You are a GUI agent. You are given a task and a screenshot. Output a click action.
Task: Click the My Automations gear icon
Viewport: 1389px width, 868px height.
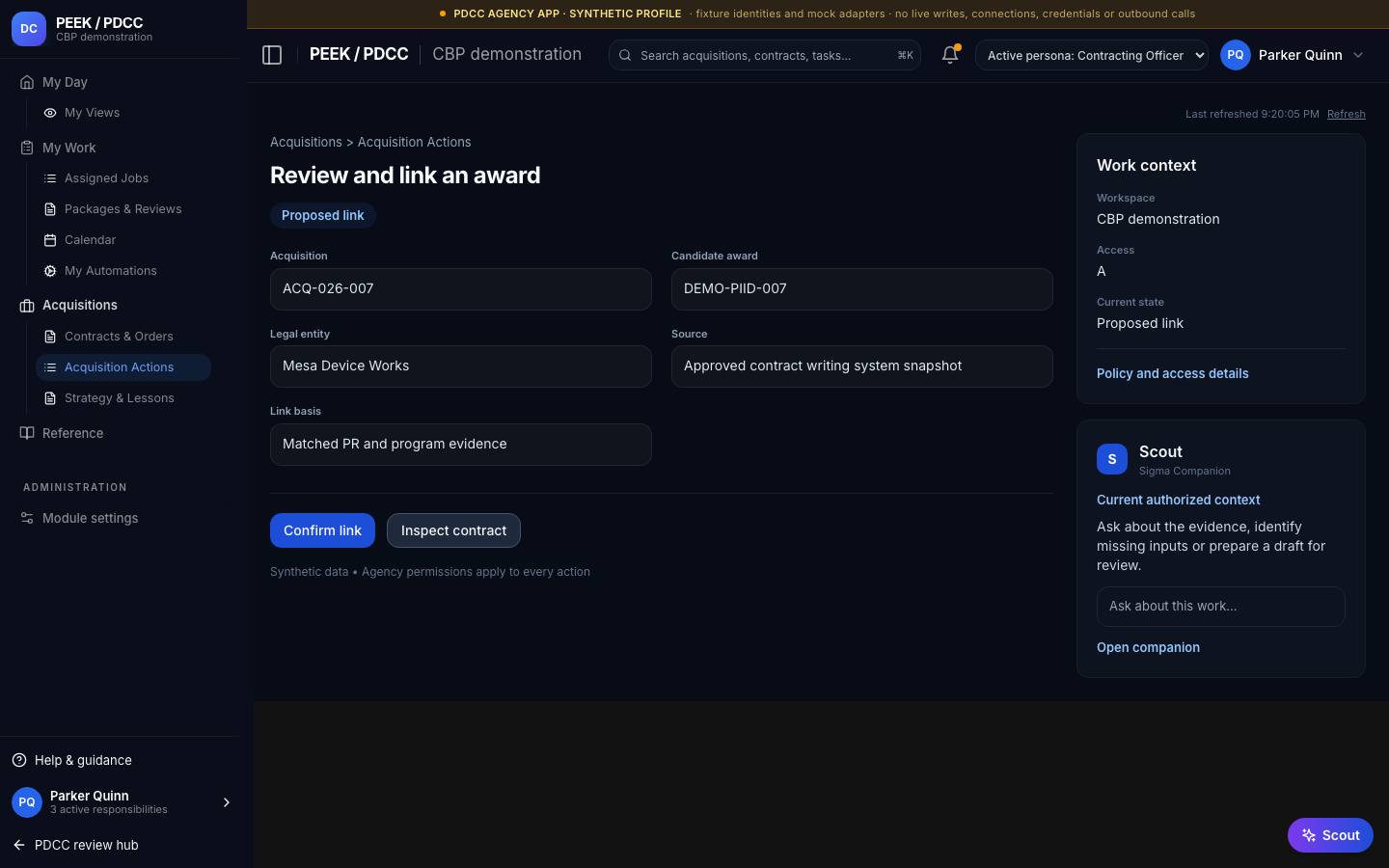[x=50, y=271]
